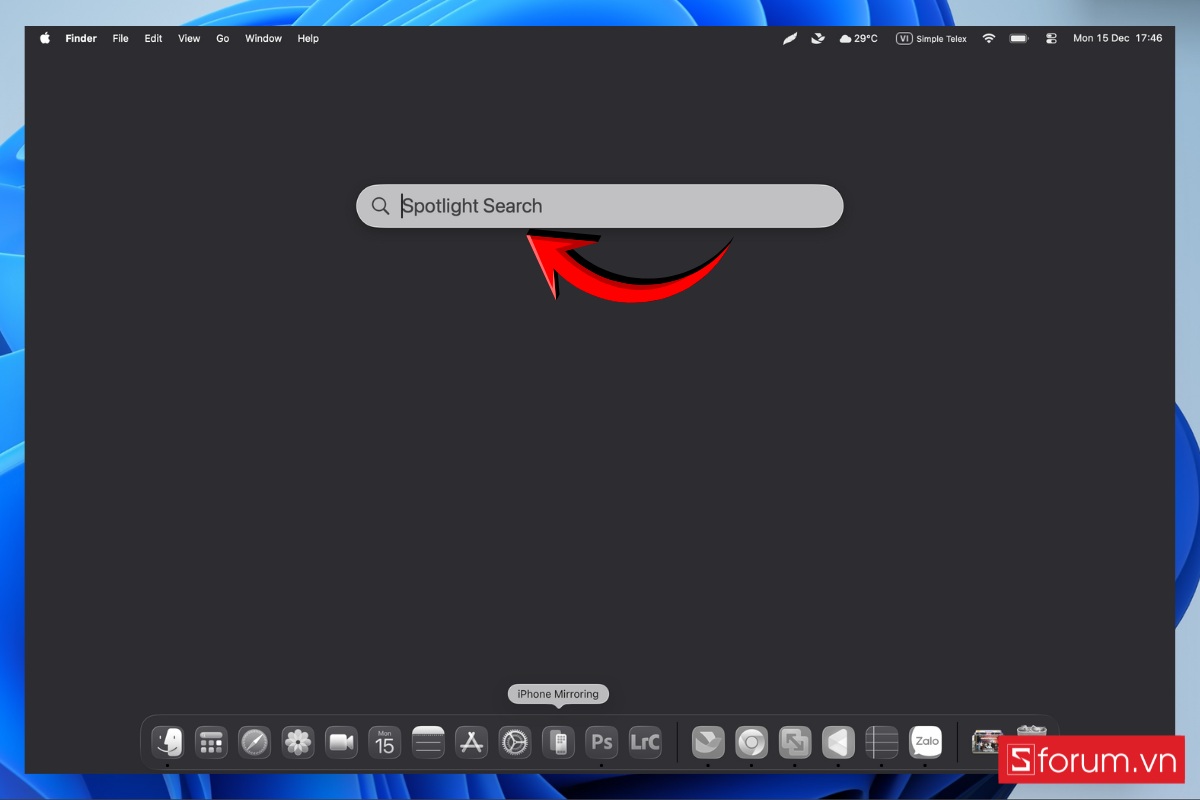Open the Wi-Fi status menu
1200x800 pixels.
click(988, 38)
